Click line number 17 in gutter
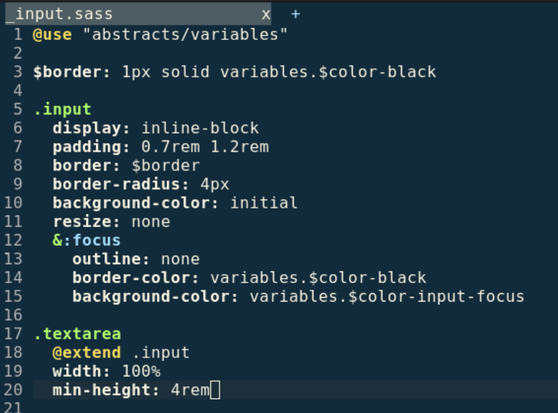This screenshot has width=558, height=413. point(13,334)
